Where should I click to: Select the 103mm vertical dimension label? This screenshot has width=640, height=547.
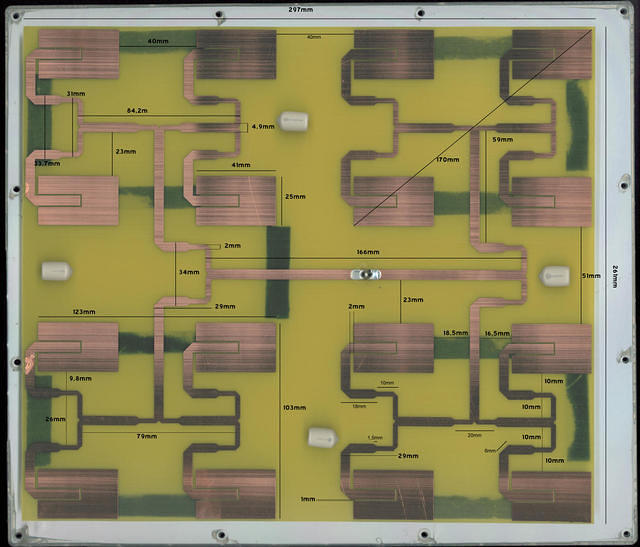pos(294,407)
